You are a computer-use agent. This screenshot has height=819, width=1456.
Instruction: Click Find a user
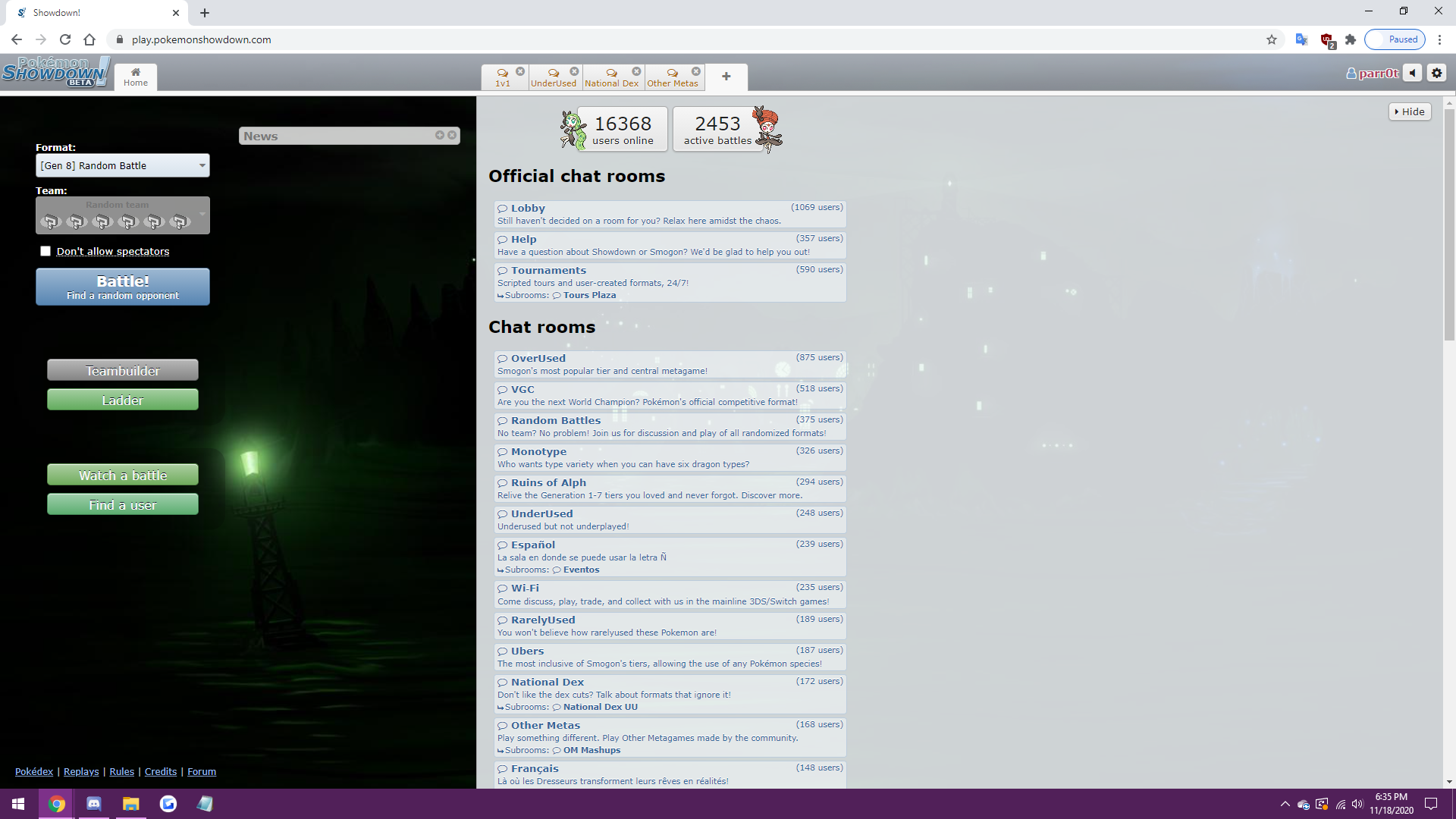pyautogui.click(x=123, y=504)
